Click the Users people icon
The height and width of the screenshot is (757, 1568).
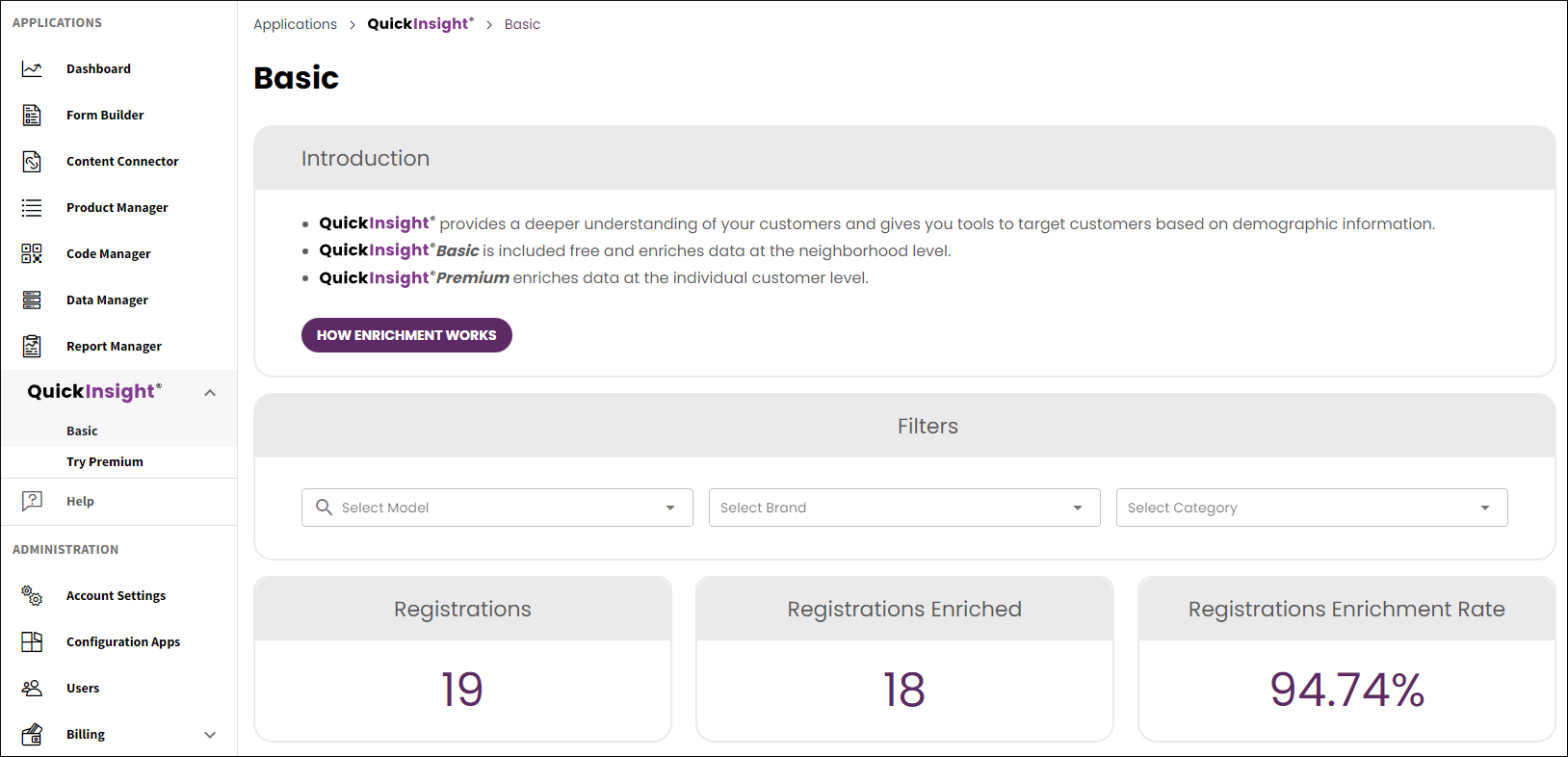[x=32, y=688]
